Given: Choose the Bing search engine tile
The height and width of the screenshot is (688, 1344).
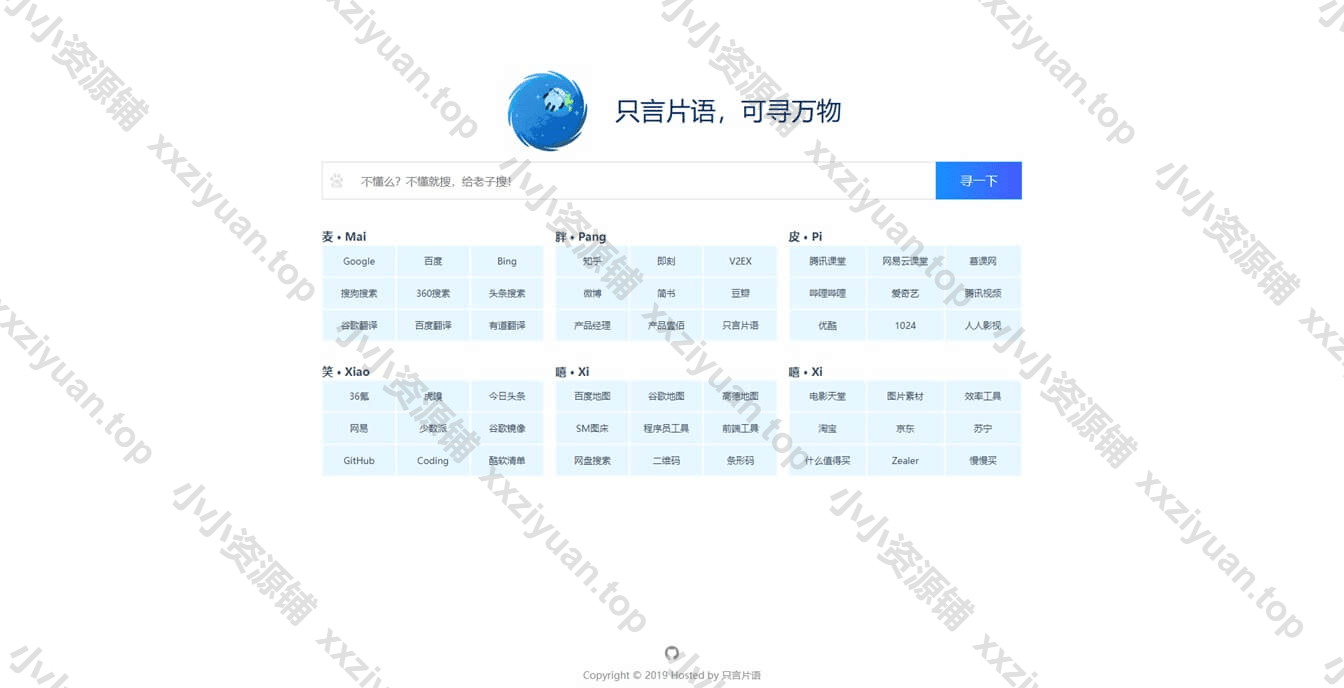Looking at the screenshot, I should click(507, 261).
